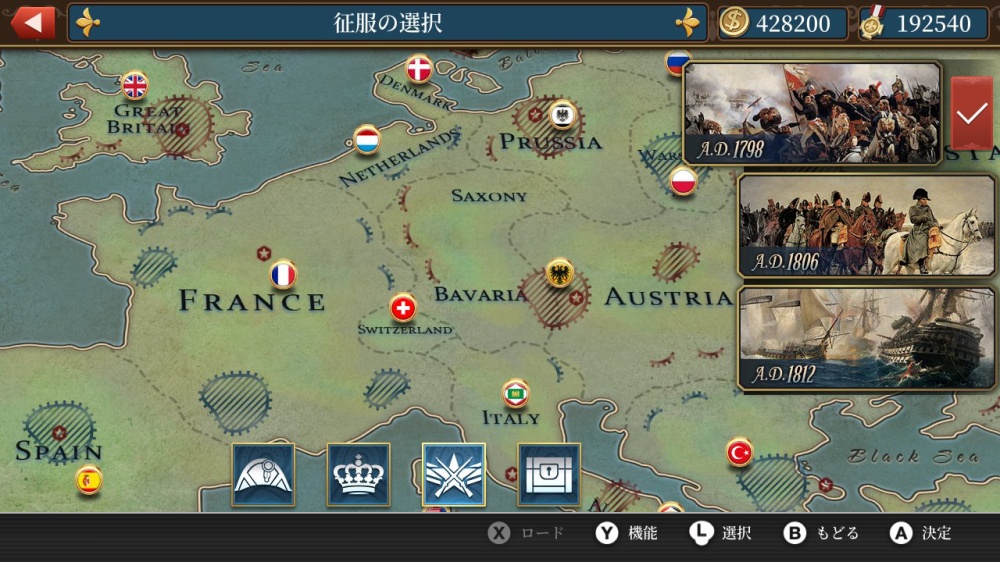This screenshot has height=562, width=1000.
Task: Select the Ottoman Turkey flag marker
Action: tap(739, 453)
